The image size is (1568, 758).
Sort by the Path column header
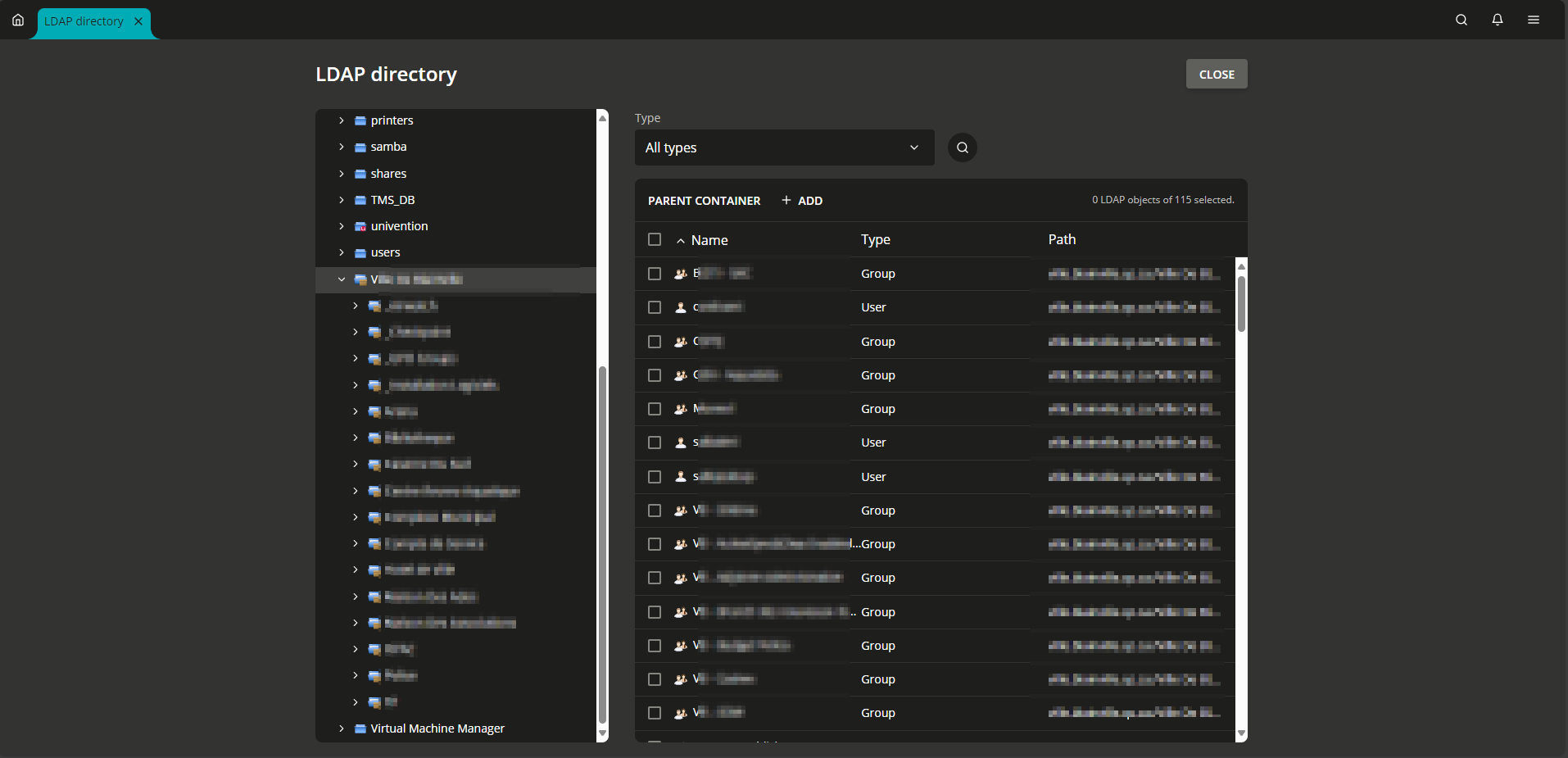(x=1062, y=239)
